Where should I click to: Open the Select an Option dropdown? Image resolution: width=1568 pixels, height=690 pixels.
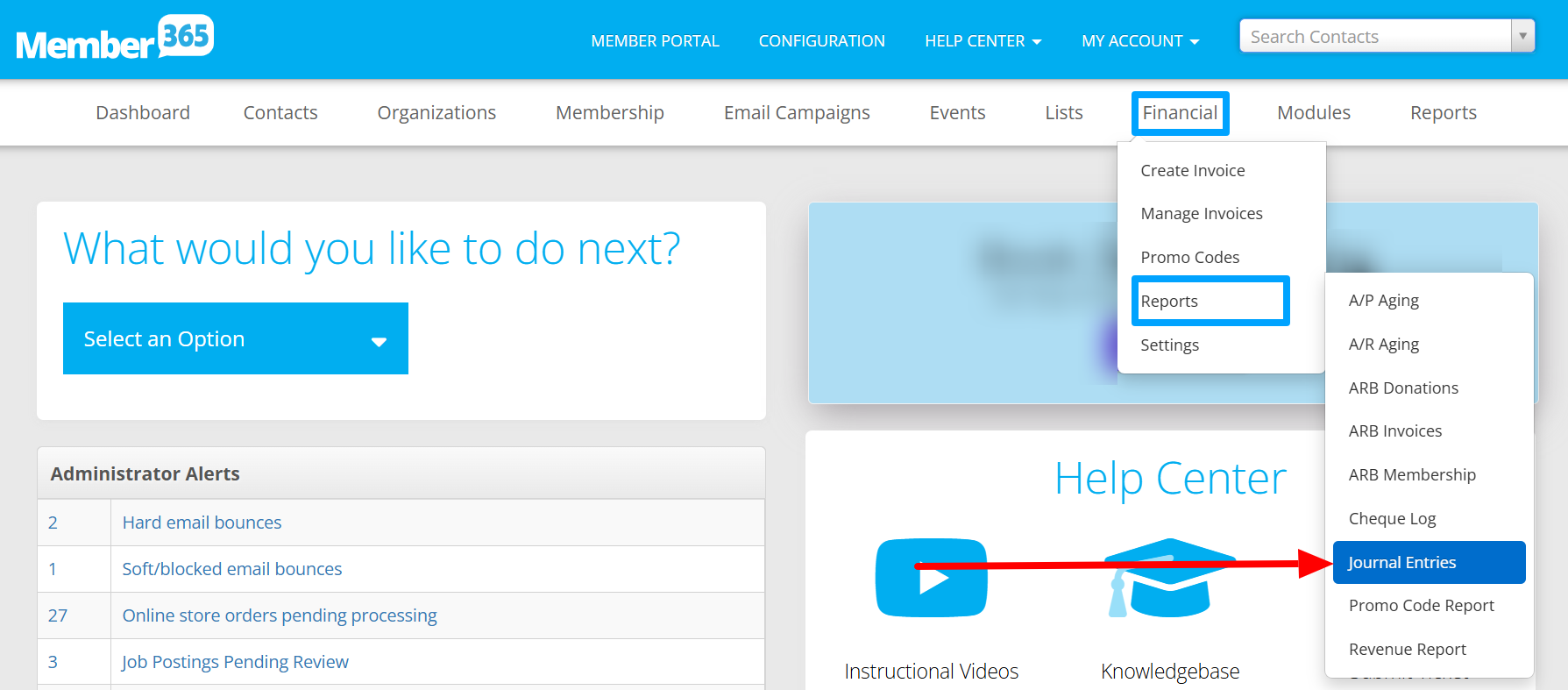coord(236,338)
